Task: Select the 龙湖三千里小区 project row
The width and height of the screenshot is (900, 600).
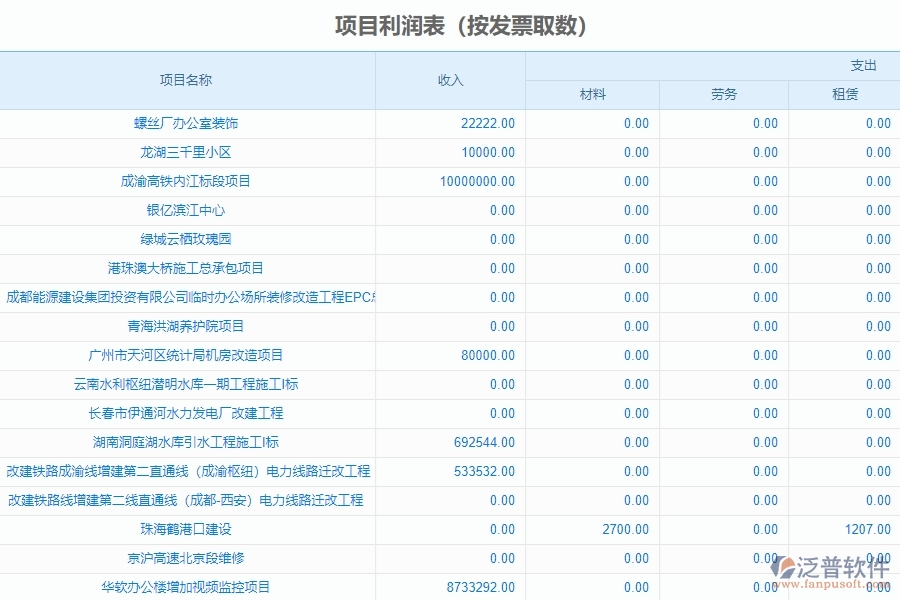Action: pos(187,152)
